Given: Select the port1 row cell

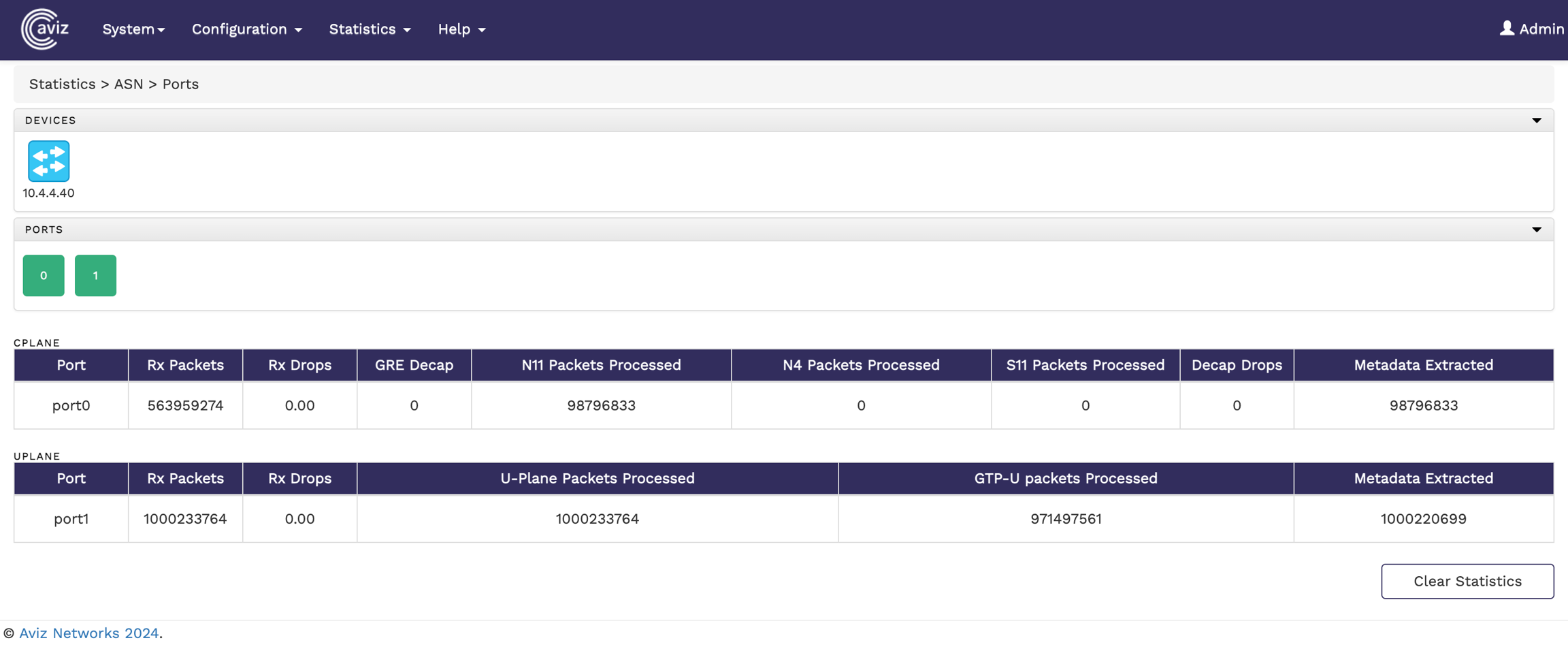Looking at the screenshot, I should [71, 519].
